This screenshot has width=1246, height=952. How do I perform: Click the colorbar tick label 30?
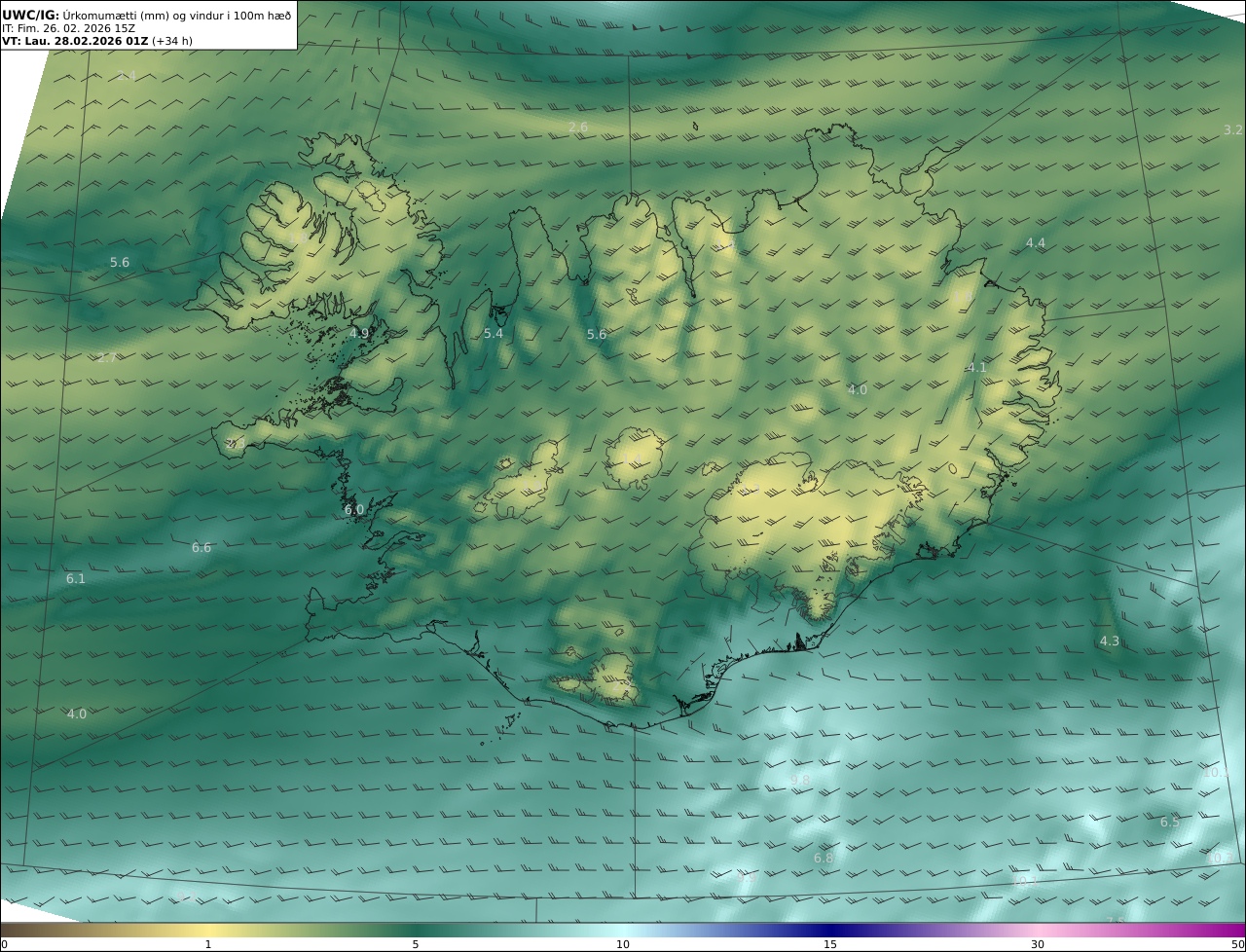tap(1038, 944)
